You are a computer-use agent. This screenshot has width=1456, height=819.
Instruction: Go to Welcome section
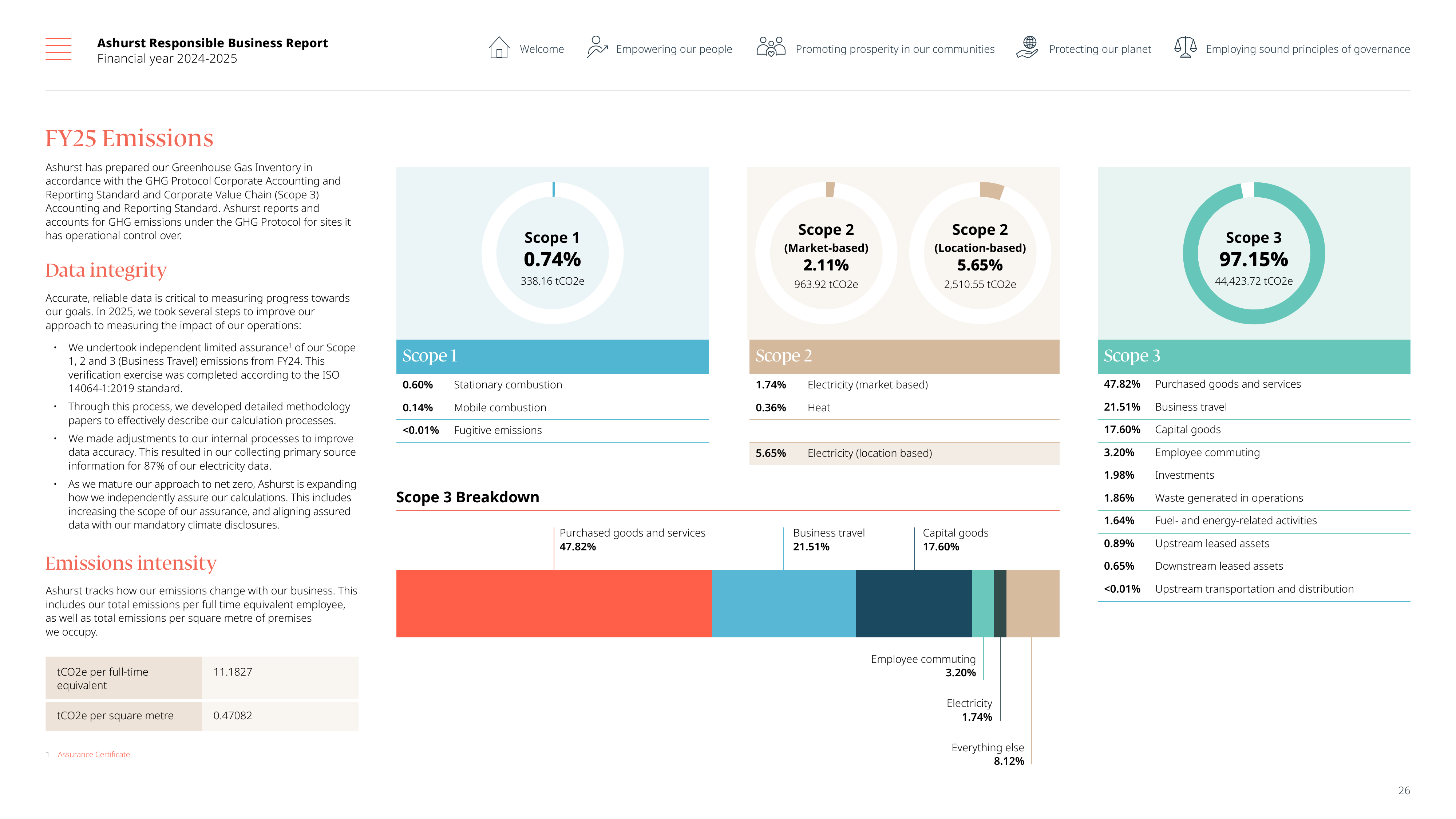[542, 49]
